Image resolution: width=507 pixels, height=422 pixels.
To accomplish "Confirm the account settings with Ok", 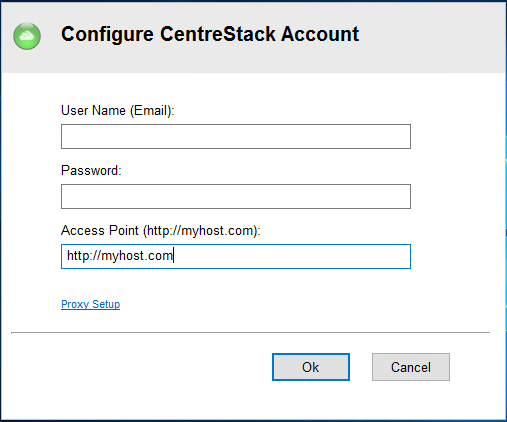I will tap(311, 367).
